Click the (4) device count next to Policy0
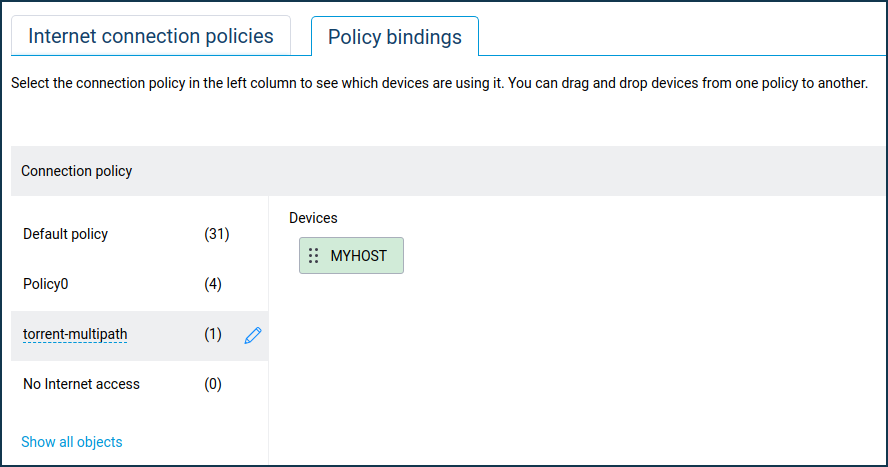The width and height of the screenshot is (888, 467). (212, 284)
